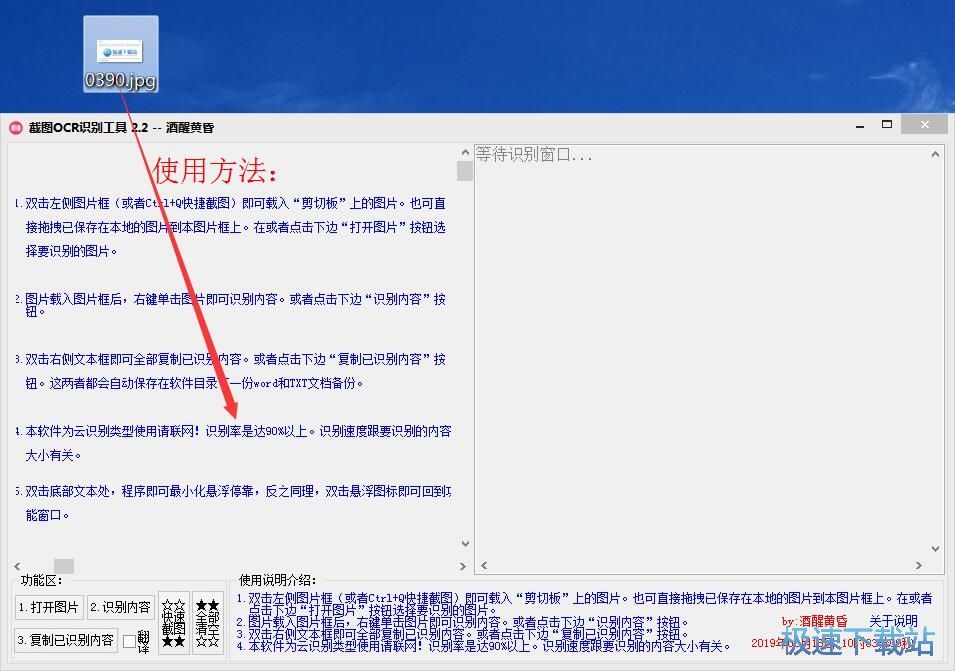Click inside the 等待识别窗口 result text box
The image size is (955, 671).
point(700,350)
